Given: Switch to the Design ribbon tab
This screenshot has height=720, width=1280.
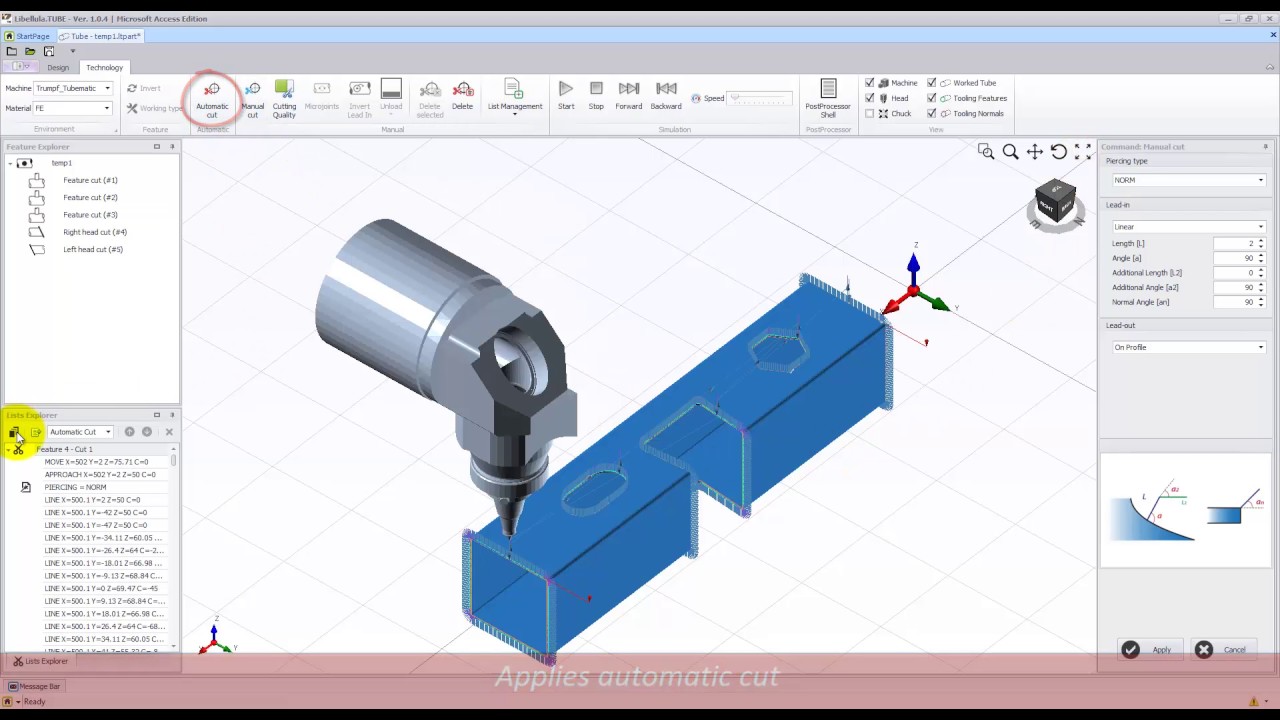Looking at the screenshot, I should tap(58, 68).
